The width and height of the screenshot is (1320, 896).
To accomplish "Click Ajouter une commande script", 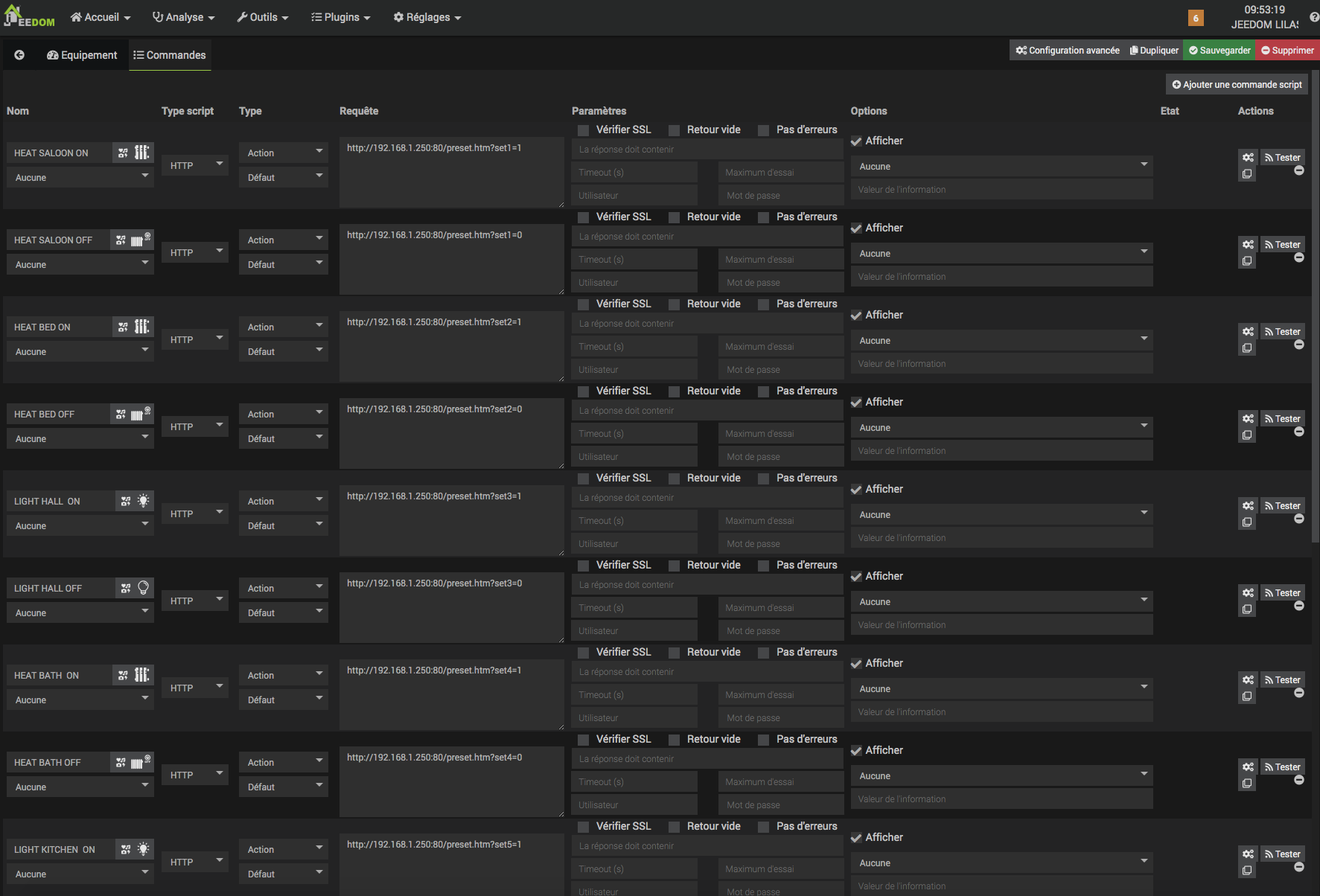I will 1237,85.
